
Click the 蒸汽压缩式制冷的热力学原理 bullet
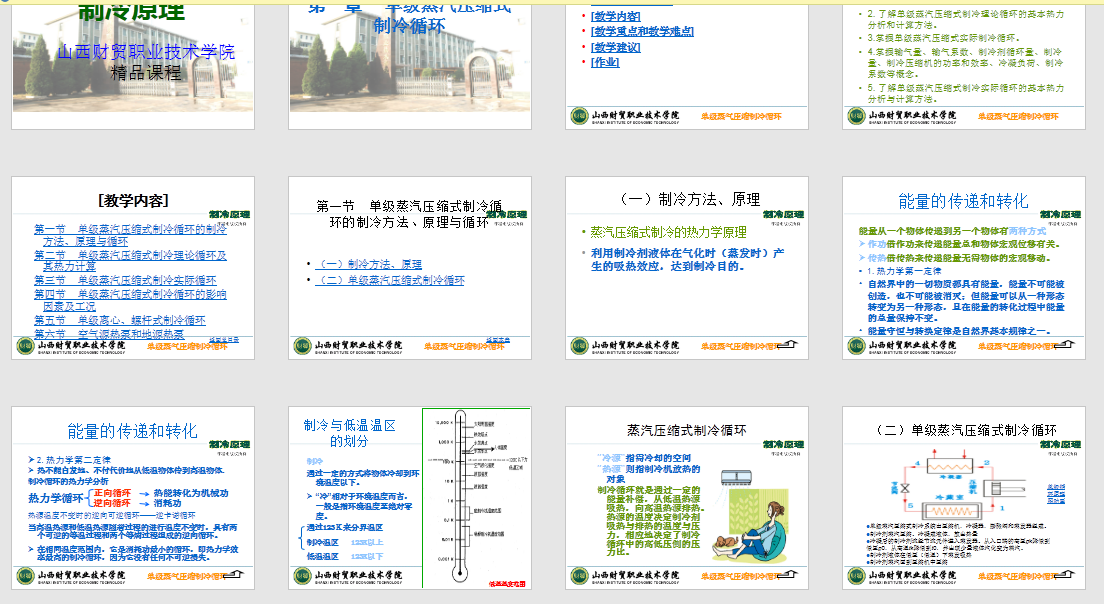[x=668, y=232]
